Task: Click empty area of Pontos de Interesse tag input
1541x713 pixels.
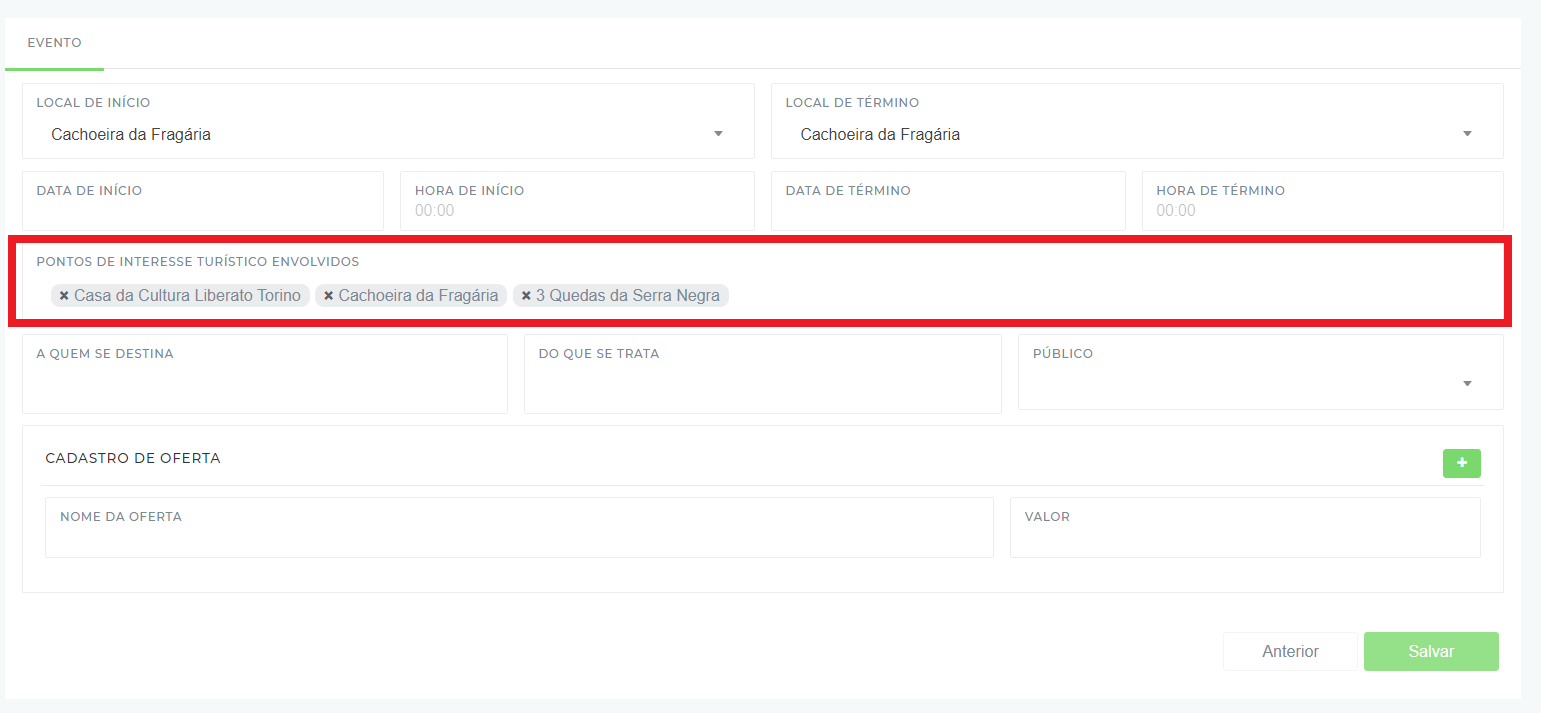Action: pos(1110,296)
